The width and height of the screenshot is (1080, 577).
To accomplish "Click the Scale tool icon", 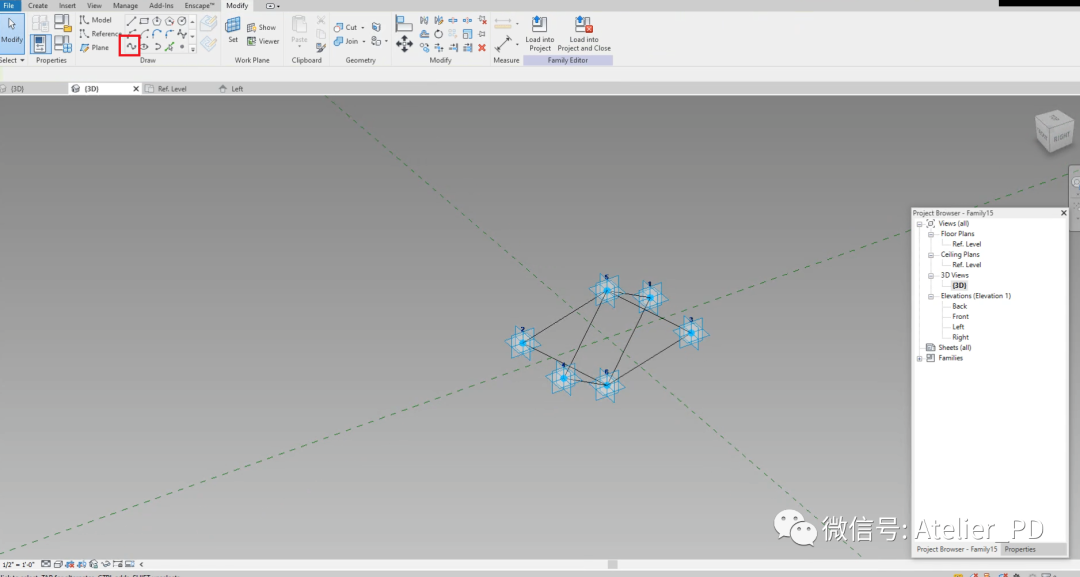I will tap(467, 34).
